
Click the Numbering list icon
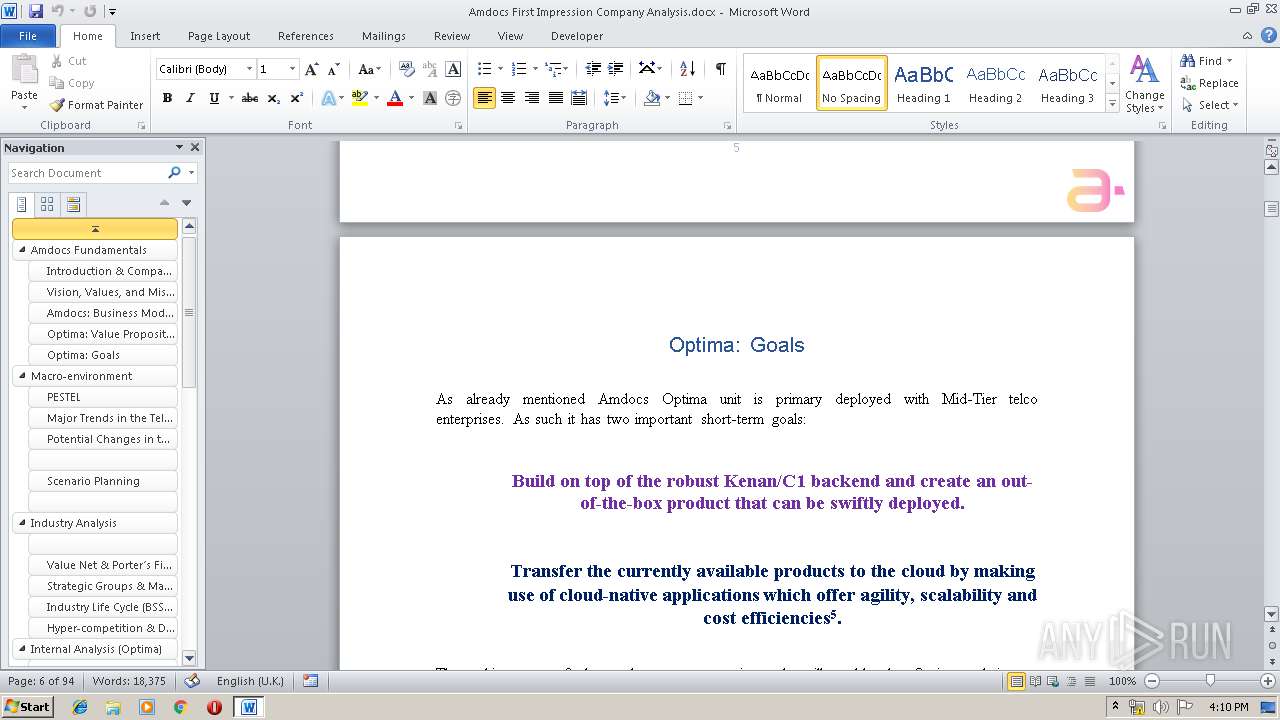(x=518, y=69)
